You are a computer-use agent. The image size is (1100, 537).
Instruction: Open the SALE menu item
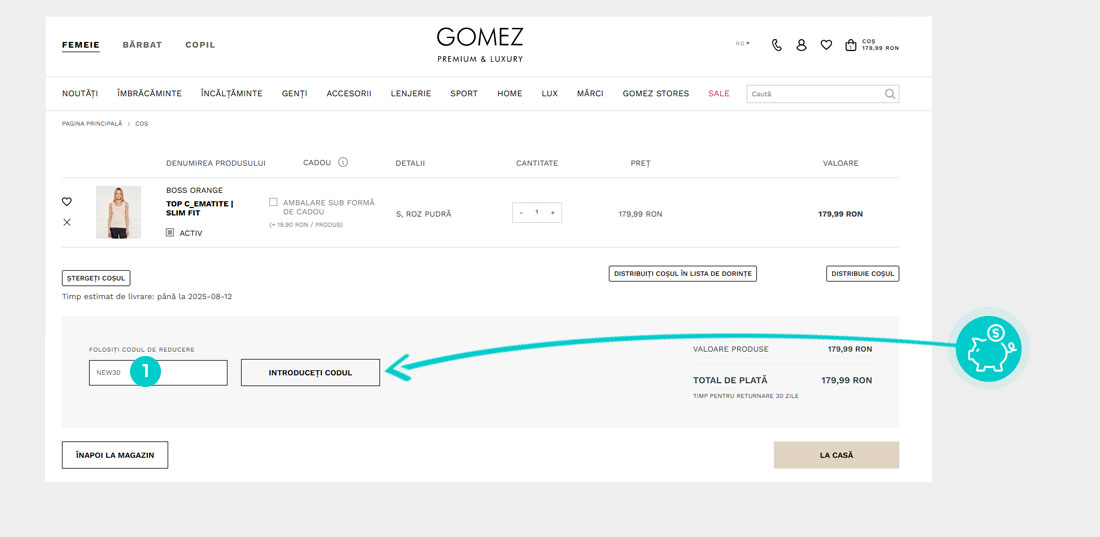pyautogui.click(x=718, y=94)
